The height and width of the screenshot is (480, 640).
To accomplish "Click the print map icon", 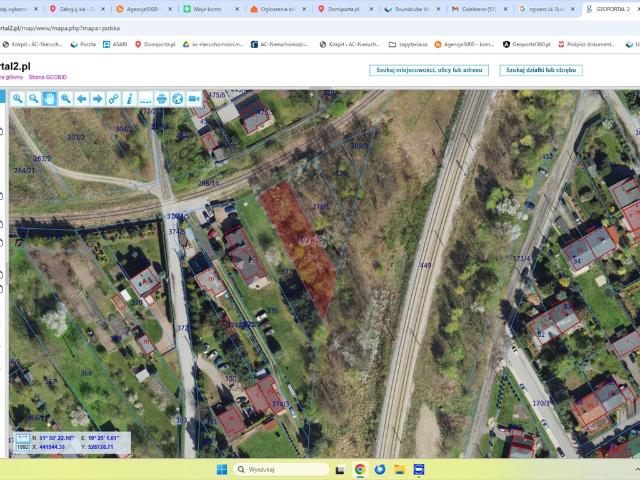I will (162, 98).
